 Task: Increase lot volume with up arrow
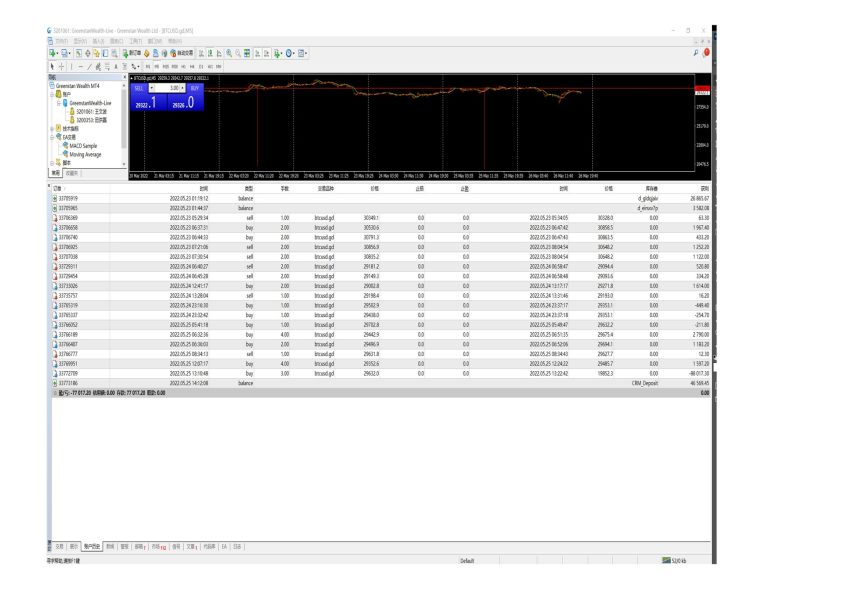182,88
